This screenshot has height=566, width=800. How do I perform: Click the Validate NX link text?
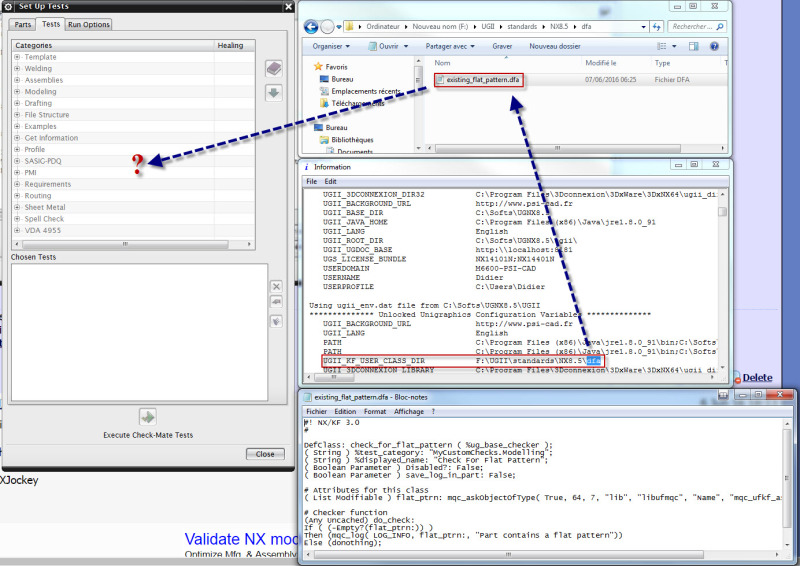(x=241, y=539)
